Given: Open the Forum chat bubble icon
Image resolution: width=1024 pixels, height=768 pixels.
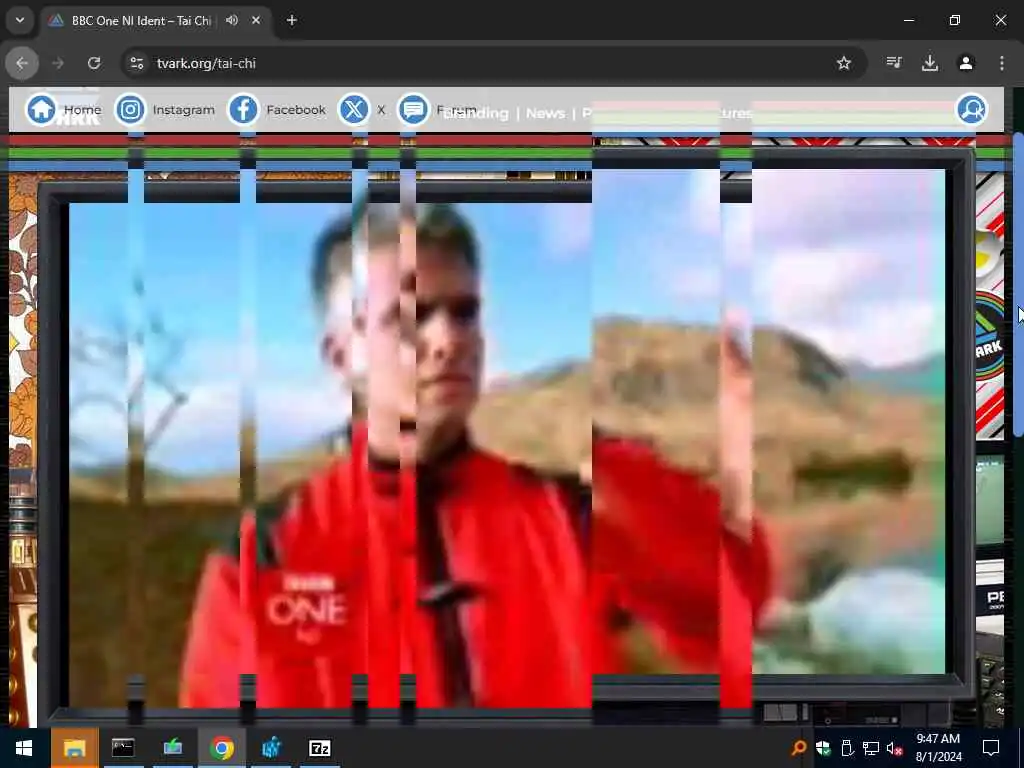Looking at the screenshot, I should (x=413, y=110).
